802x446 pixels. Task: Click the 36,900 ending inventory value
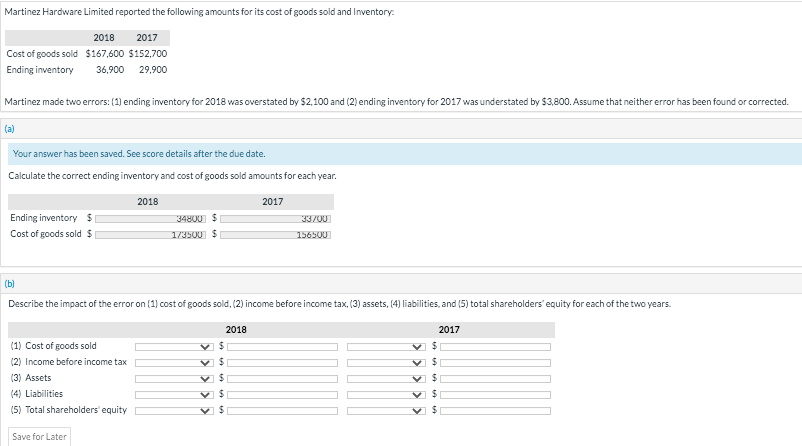tap(110, 70)
